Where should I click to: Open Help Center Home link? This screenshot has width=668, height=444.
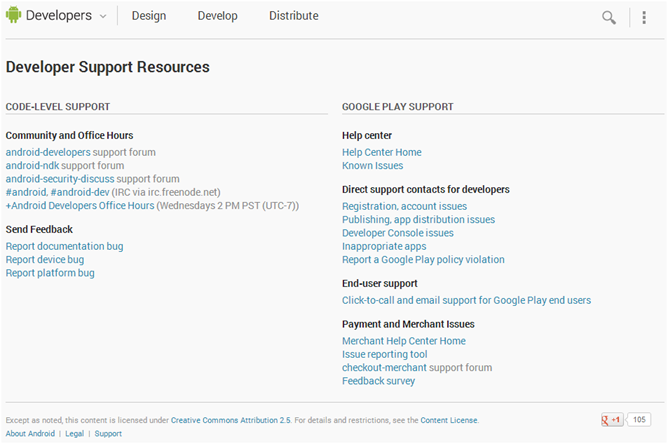click(x=382, y=152)
